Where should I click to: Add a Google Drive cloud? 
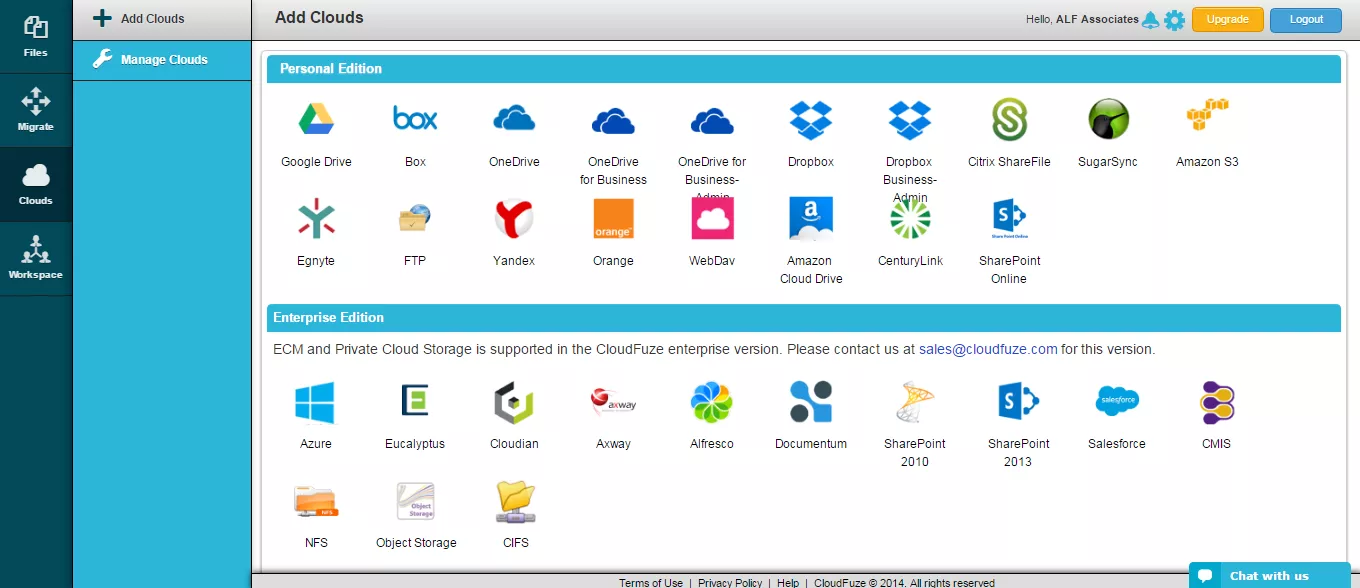(x=316, y=120)
